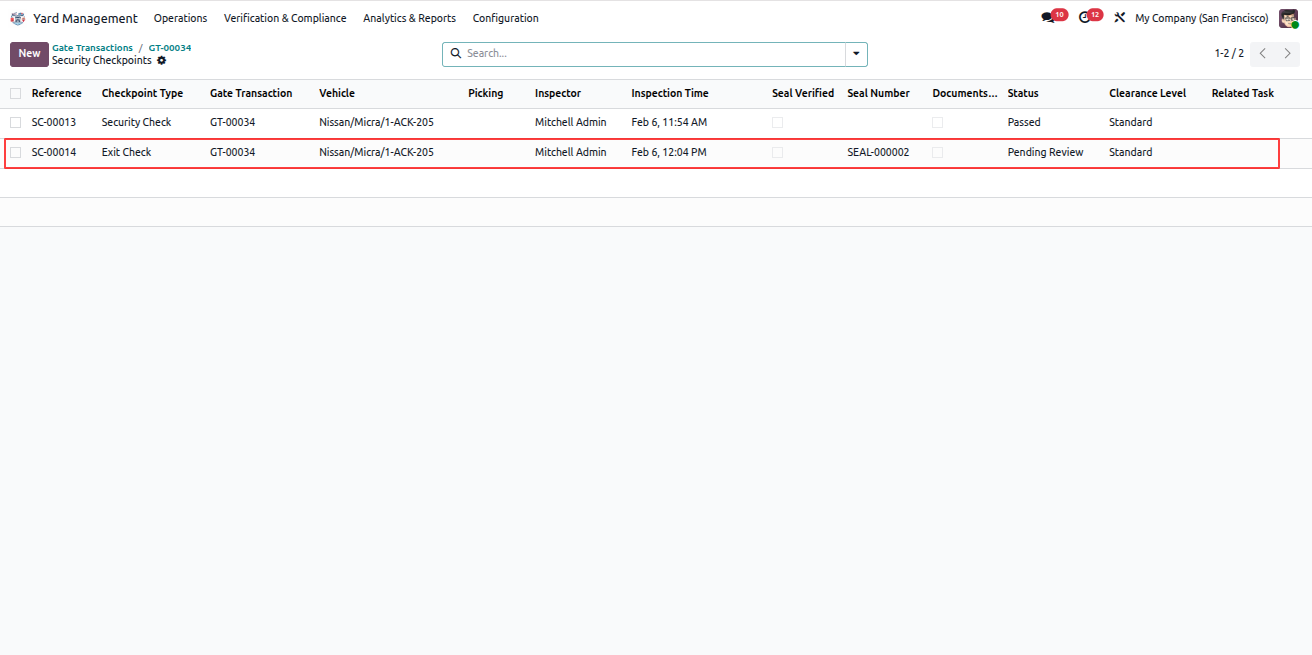Viewport: 1312px width, 655px height.
Task: Select the SC-00013 row checkbox
Action: [x=15, y=122]
